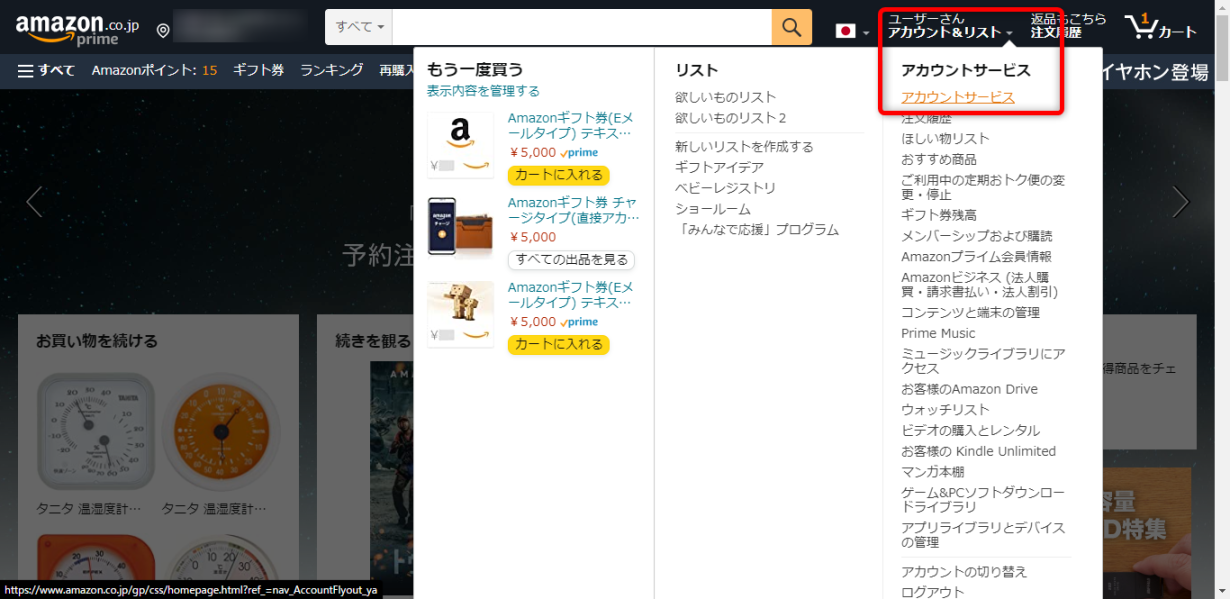Click the next carousel arrow
This screenshot has height=599, width=1230.
click(x=1181, y=202)
